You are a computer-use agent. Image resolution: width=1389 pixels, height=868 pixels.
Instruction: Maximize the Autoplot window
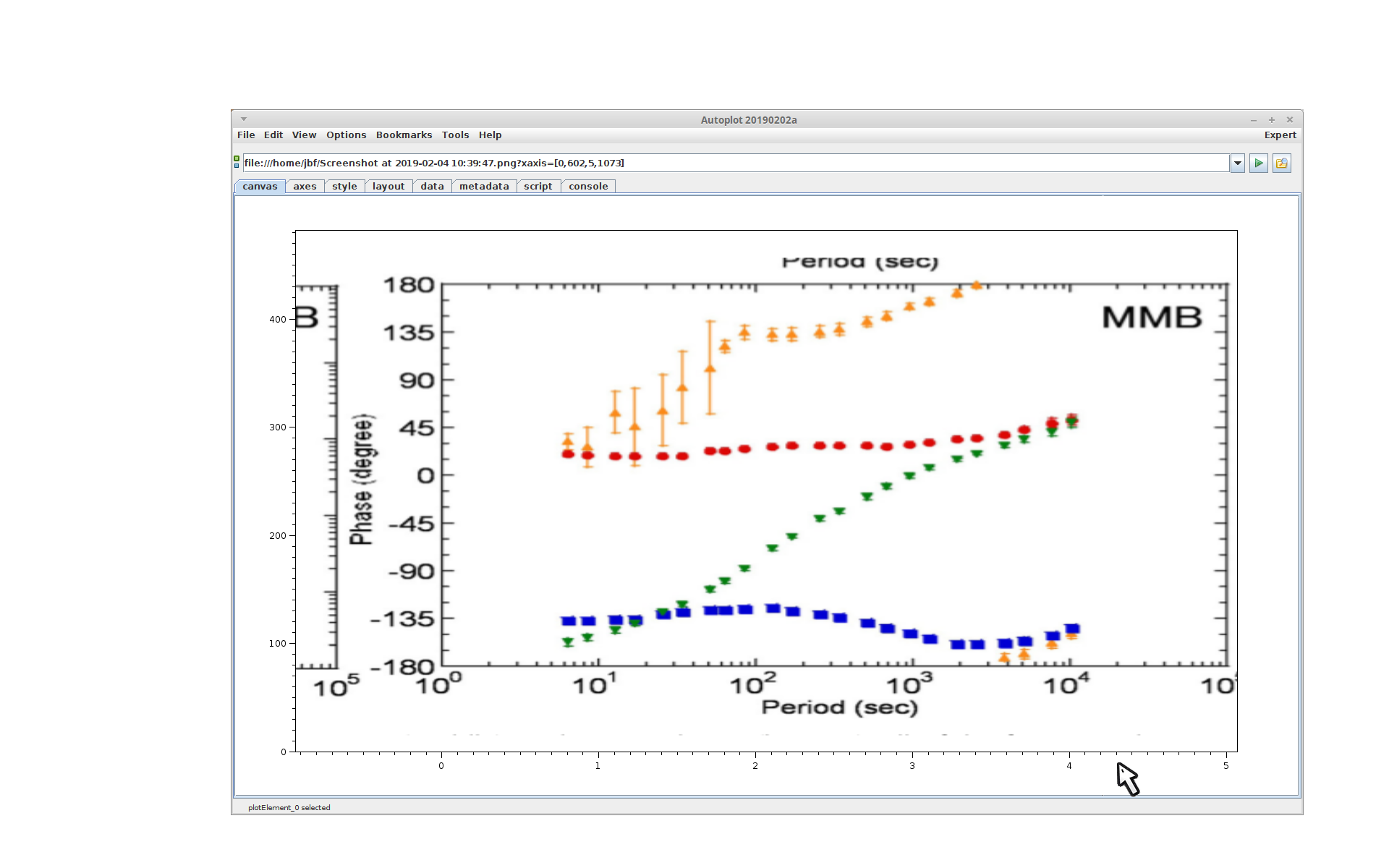(x=1272, y=120)
